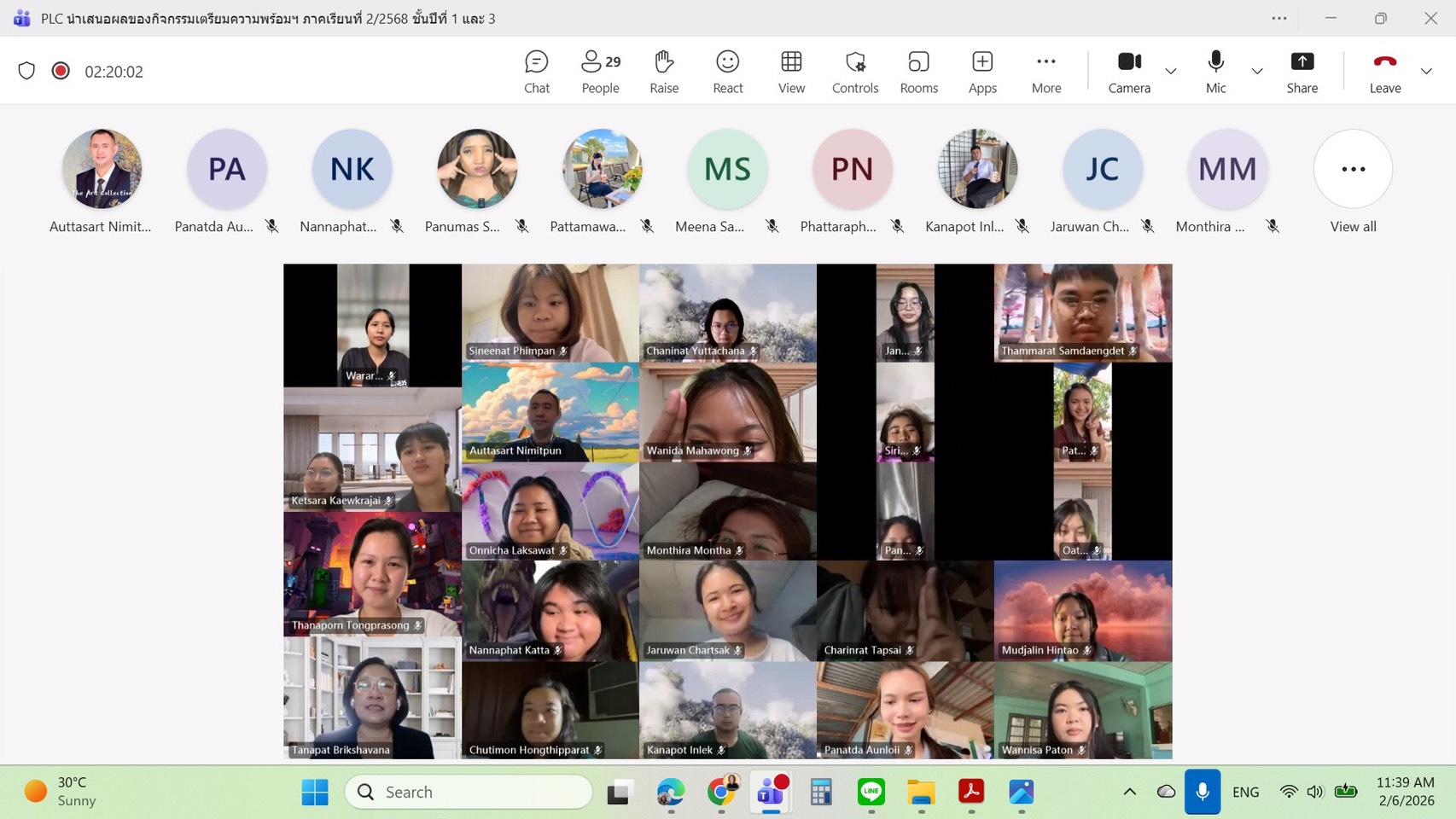Viewport: 1456px width, 819px height.
Task: Change the meeting View layout
Action: [791, 72]
